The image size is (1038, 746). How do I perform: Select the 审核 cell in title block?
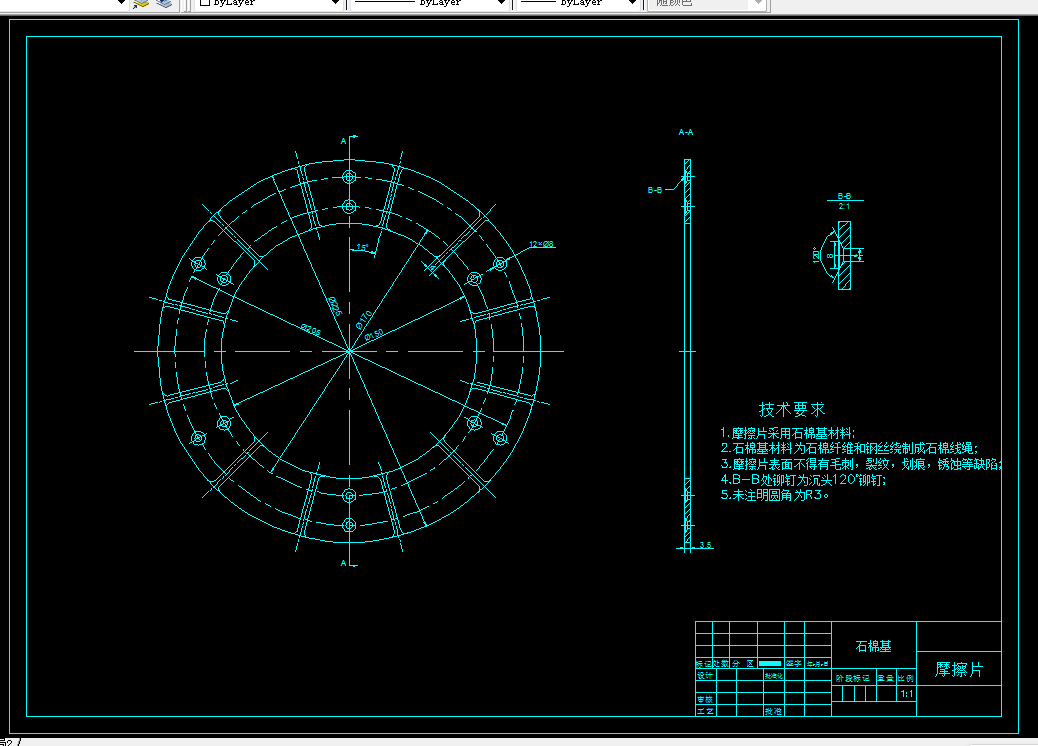pos(705,699)
